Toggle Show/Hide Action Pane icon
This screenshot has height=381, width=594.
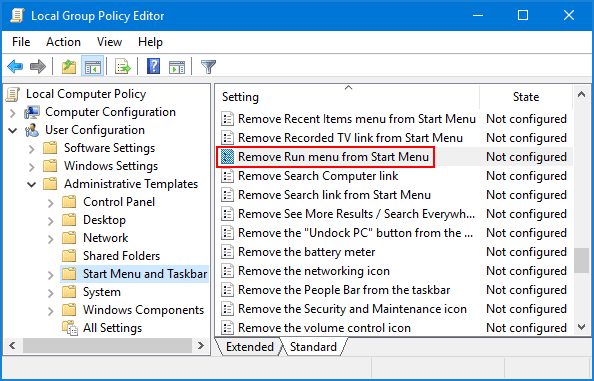click(177, 67)
